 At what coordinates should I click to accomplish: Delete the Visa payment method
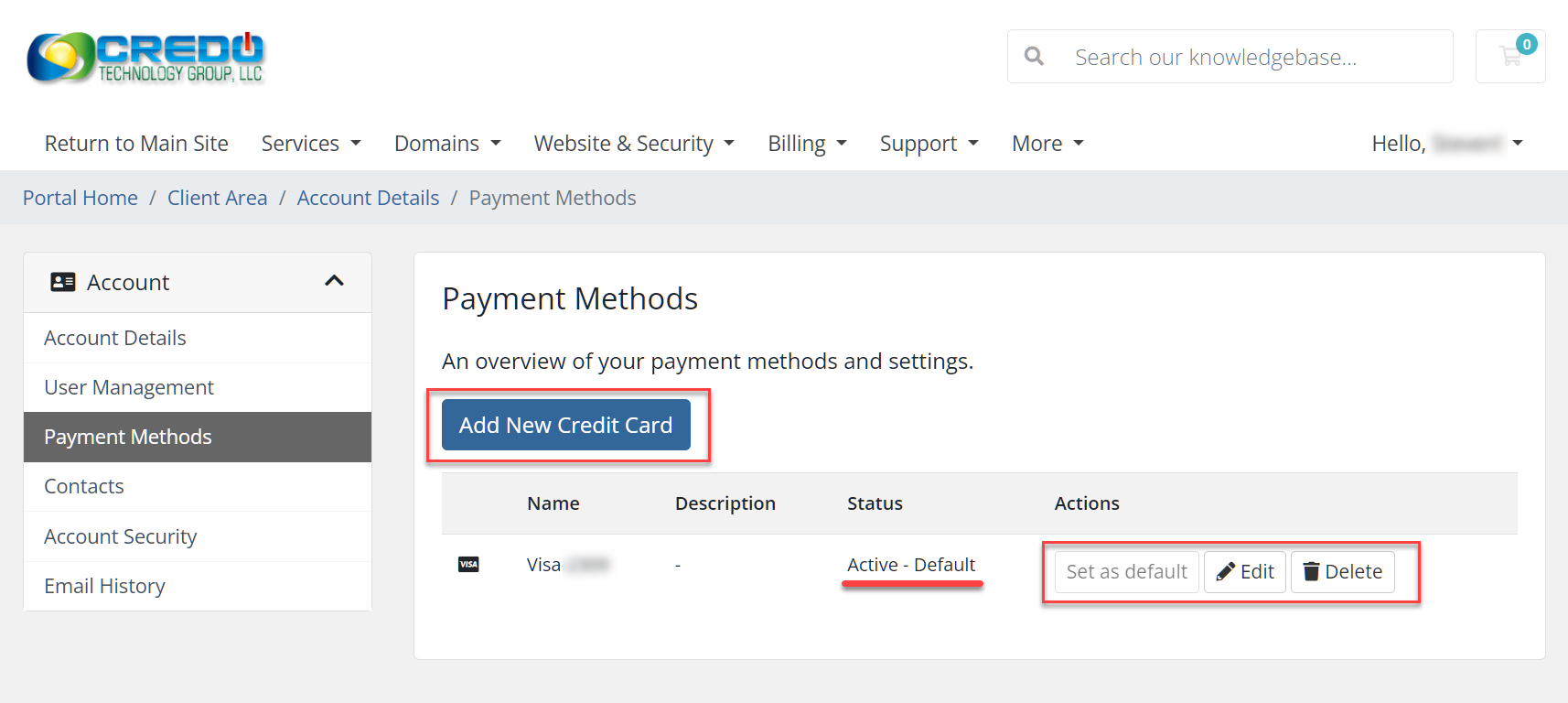point(1342,572)
